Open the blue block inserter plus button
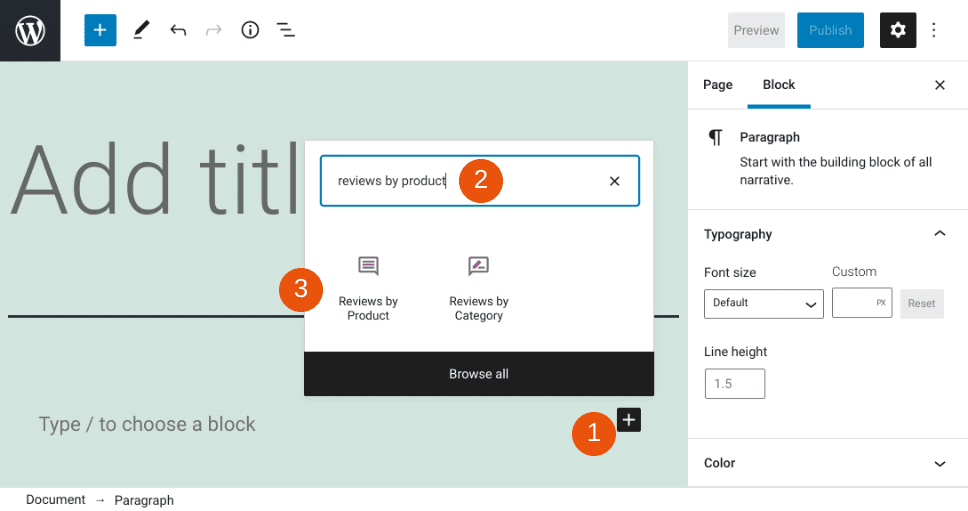 (100, 30)
